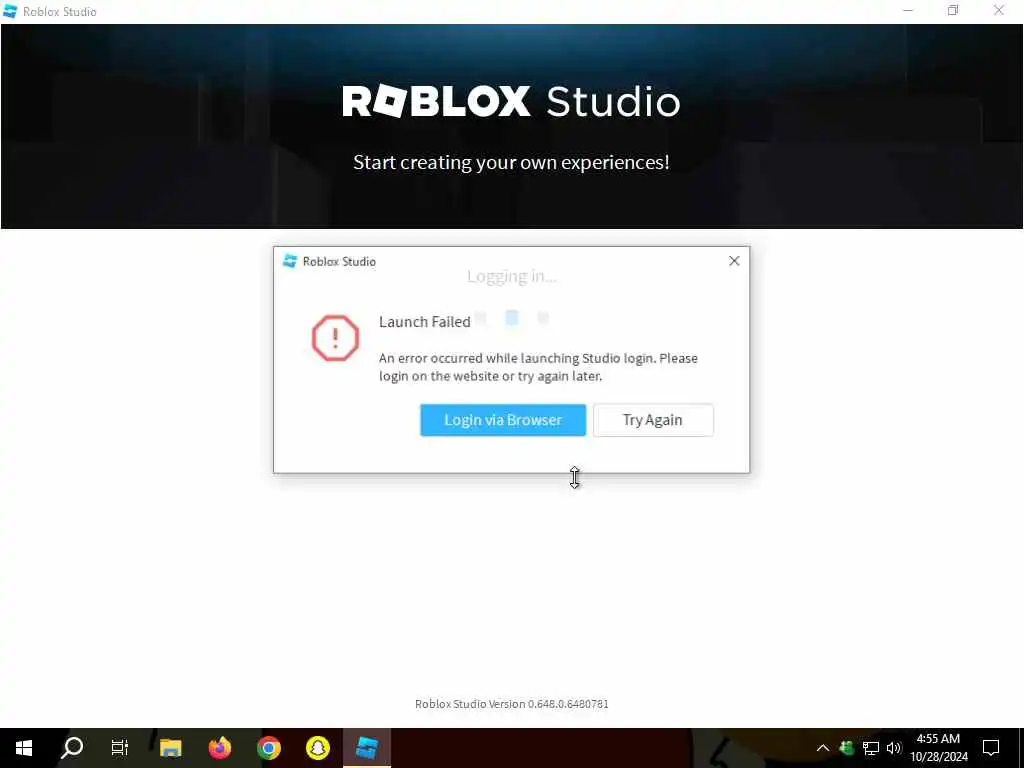This screenshot has width=1024, height=768.
Task: Click the 'Logging in...' text
Action: pyautogui.click(x=511, y=276)
